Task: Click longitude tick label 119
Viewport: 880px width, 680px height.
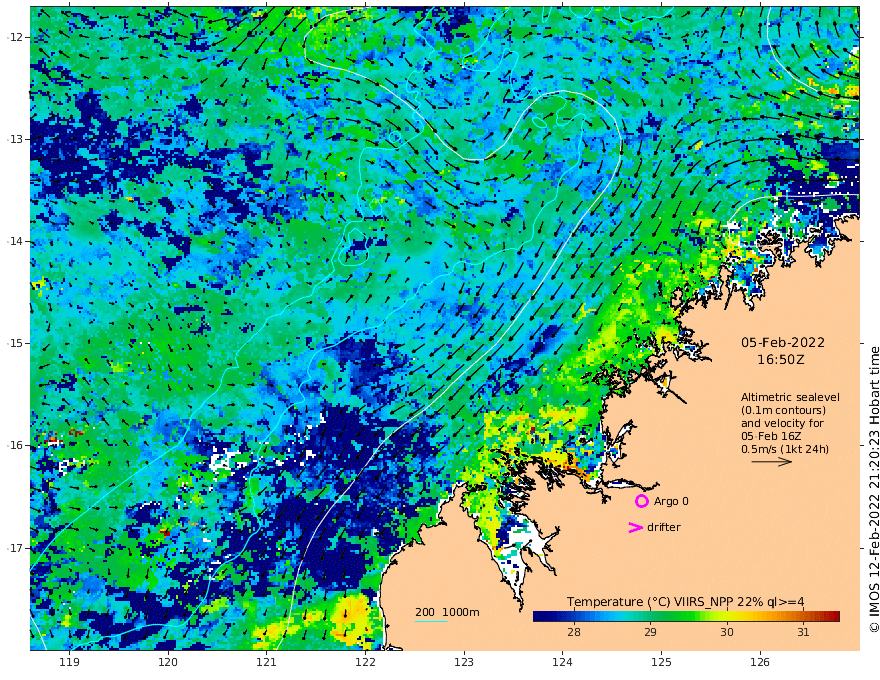Action: pos(69,663)
